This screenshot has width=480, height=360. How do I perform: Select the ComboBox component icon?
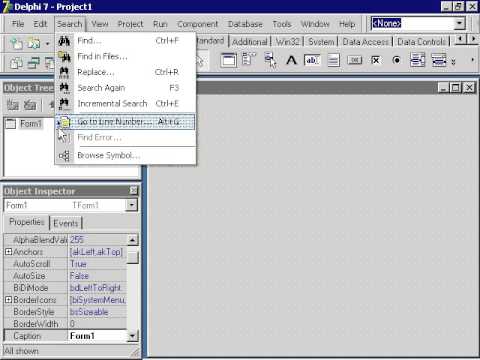point(439,60)
